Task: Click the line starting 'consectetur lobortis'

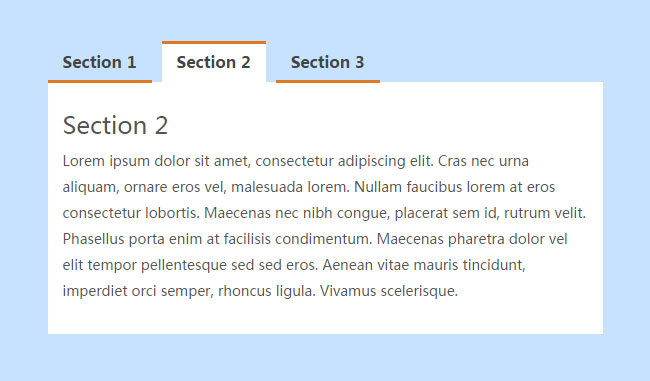Action: pyautogui.click(x=324, y=213)
